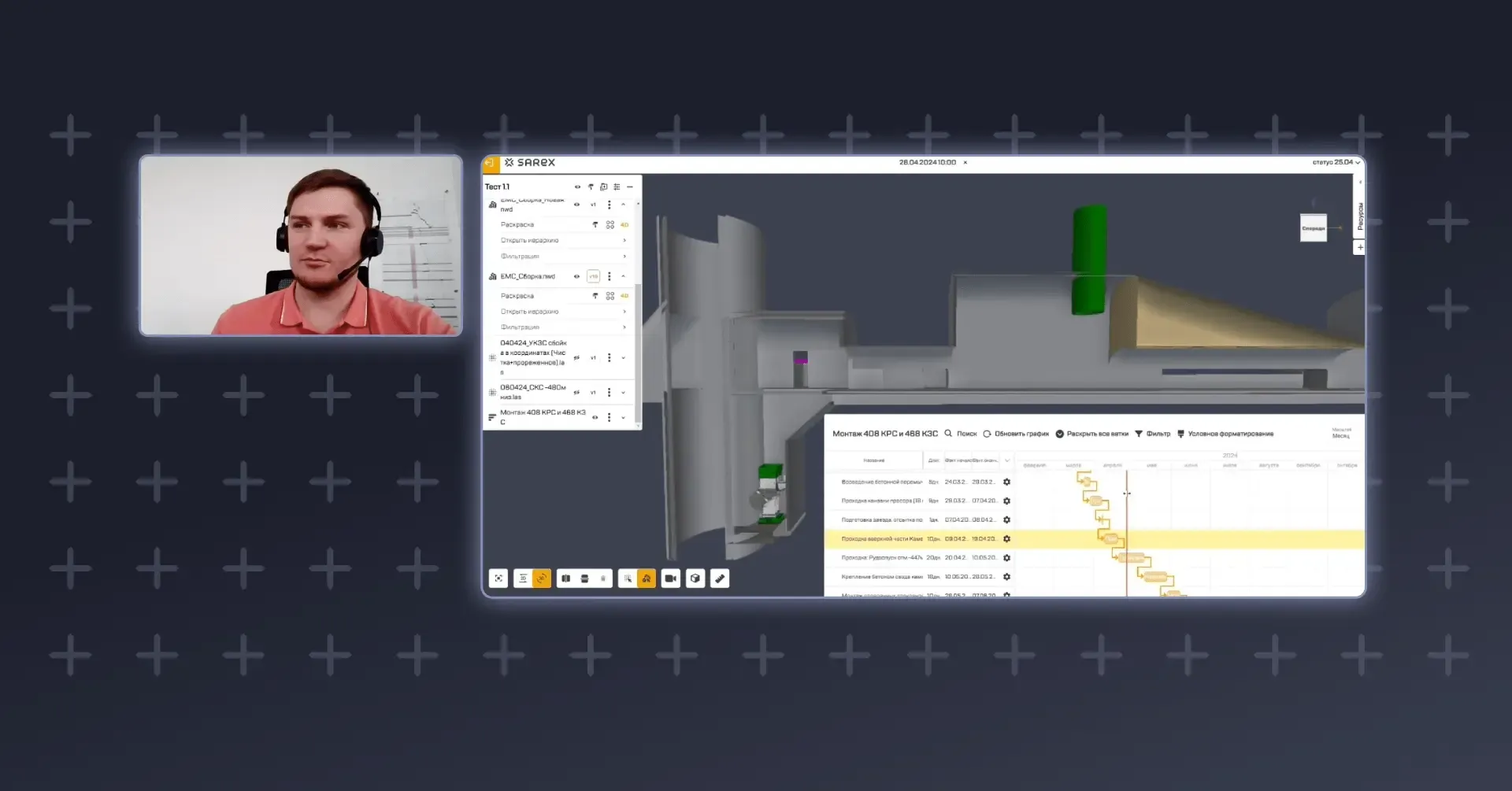Screen dimensions: 1512x791
Task: Click four-circles icon in first Раскраска row
Action: 610,225
